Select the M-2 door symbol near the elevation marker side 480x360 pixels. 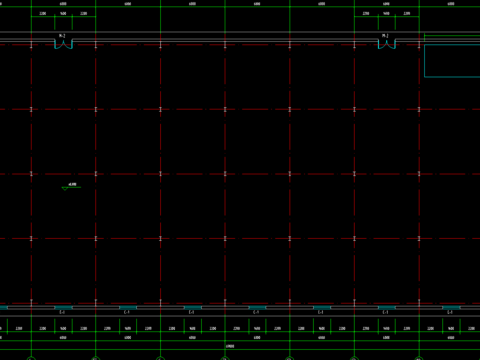tap(63, 44)
